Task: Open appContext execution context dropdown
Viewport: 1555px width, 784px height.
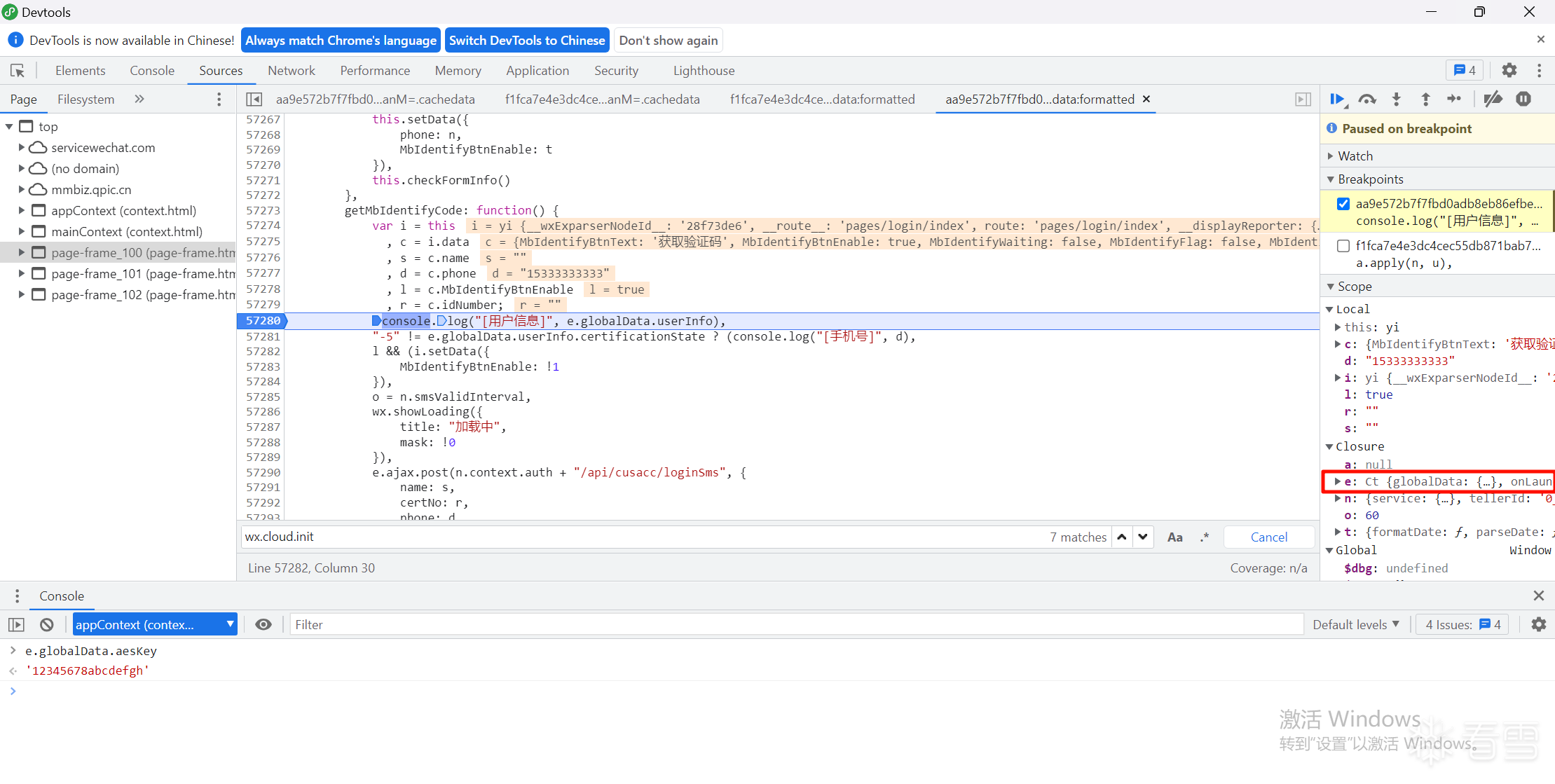Action: tap(154, 624)
